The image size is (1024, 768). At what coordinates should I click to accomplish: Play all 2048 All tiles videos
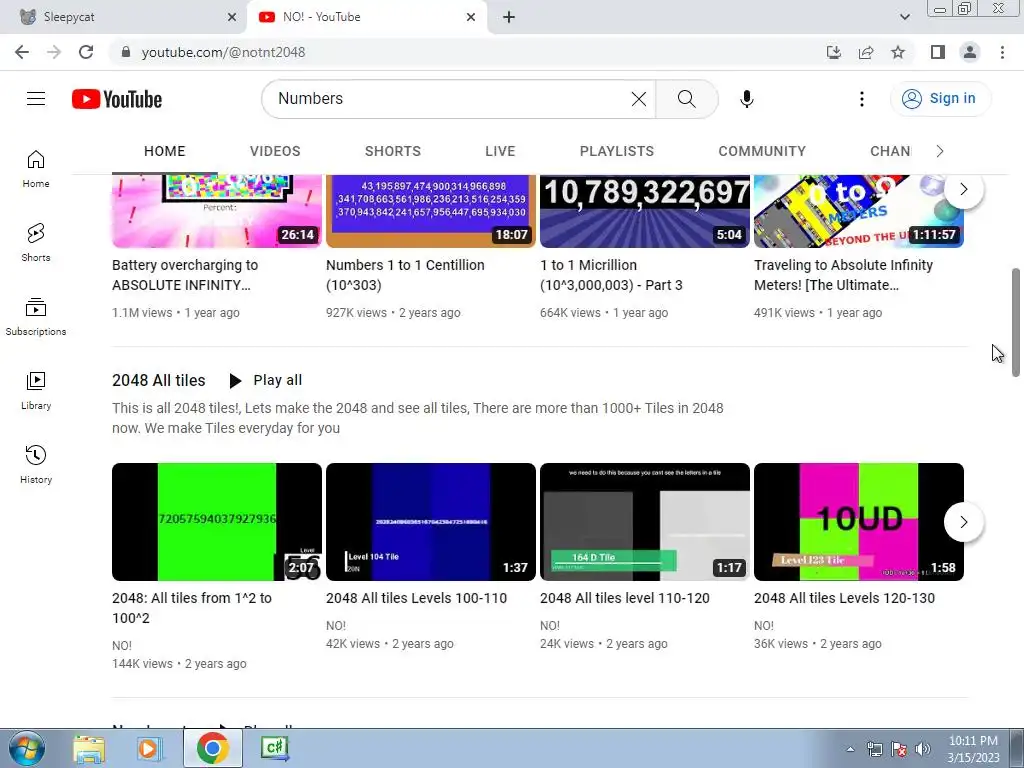266,380
